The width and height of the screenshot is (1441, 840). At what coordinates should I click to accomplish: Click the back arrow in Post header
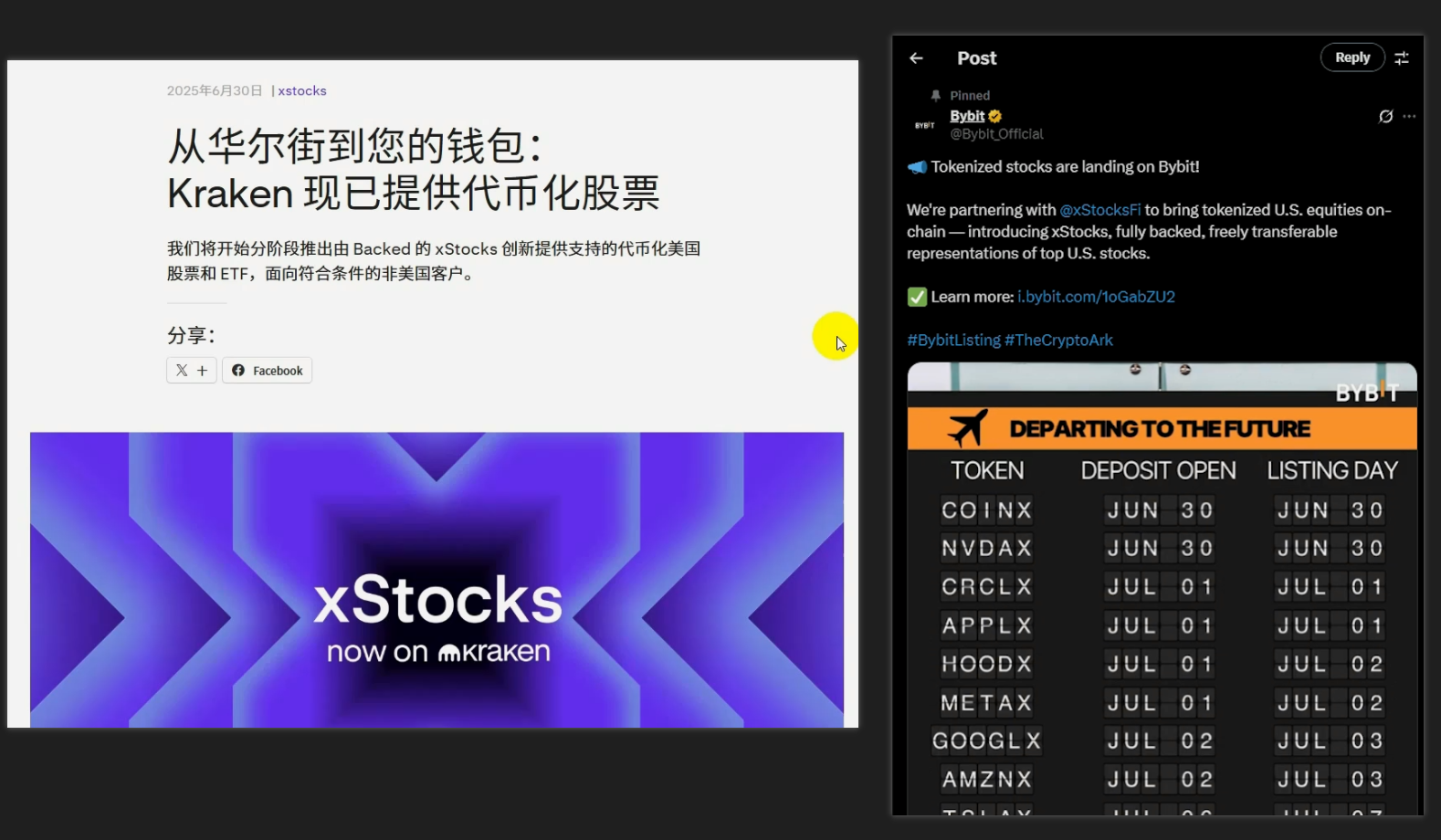[x=916, y=58]
